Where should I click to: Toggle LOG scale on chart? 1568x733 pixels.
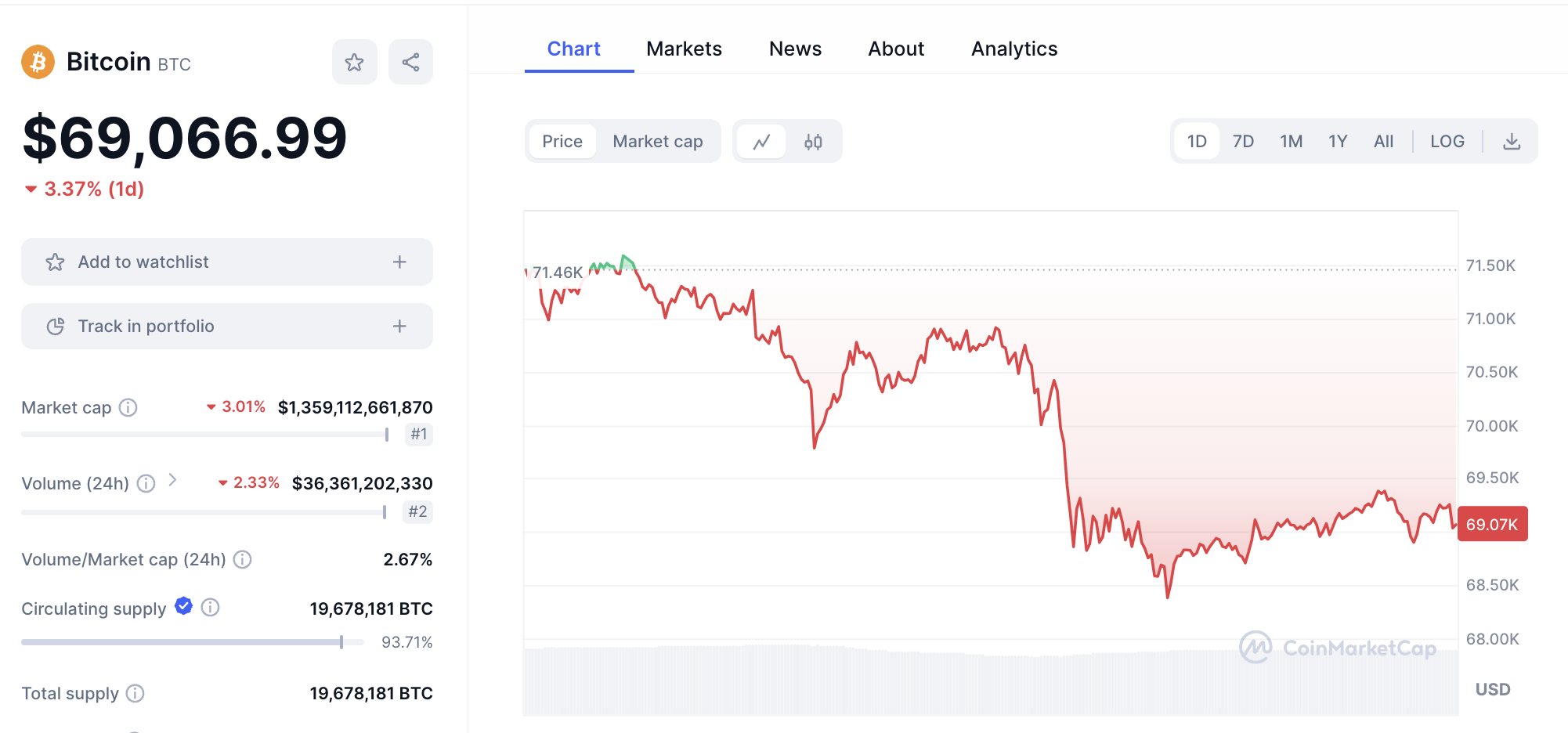pyautogui.click(x=1447, y=142)
